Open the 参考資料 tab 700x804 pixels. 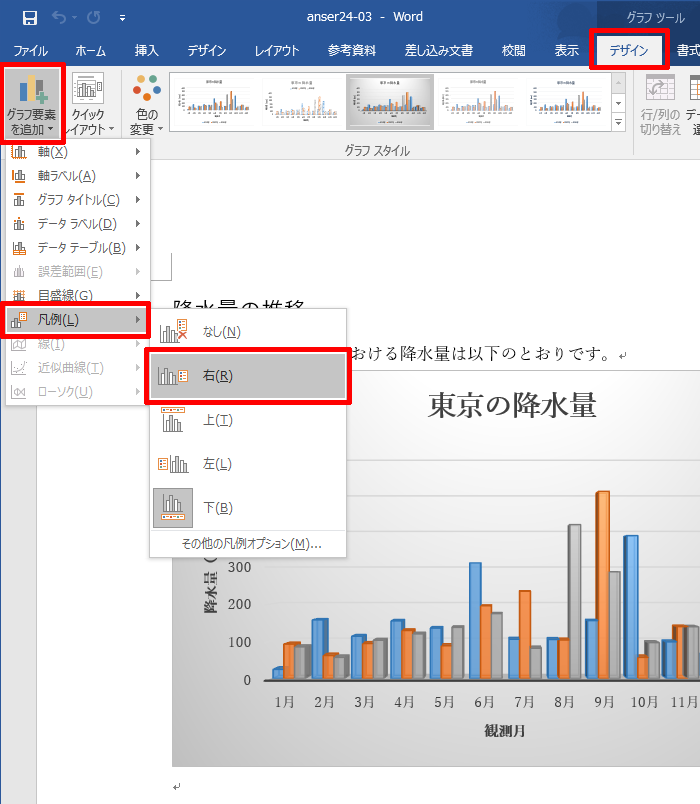pos(352,51)
